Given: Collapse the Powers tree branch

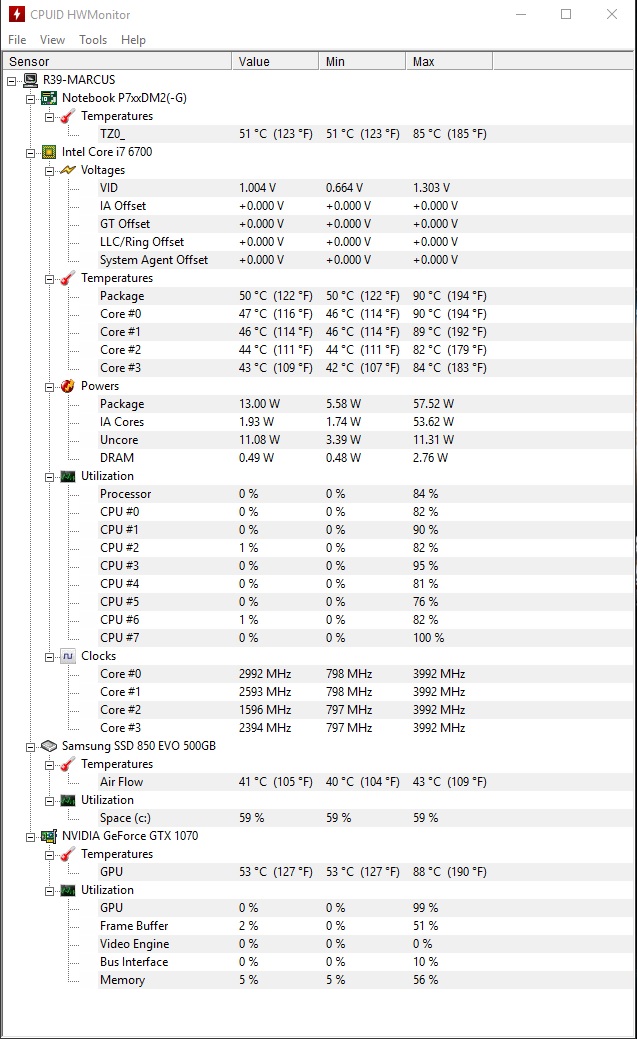Looking at the screenshot, I should click(x=49, y=387).
